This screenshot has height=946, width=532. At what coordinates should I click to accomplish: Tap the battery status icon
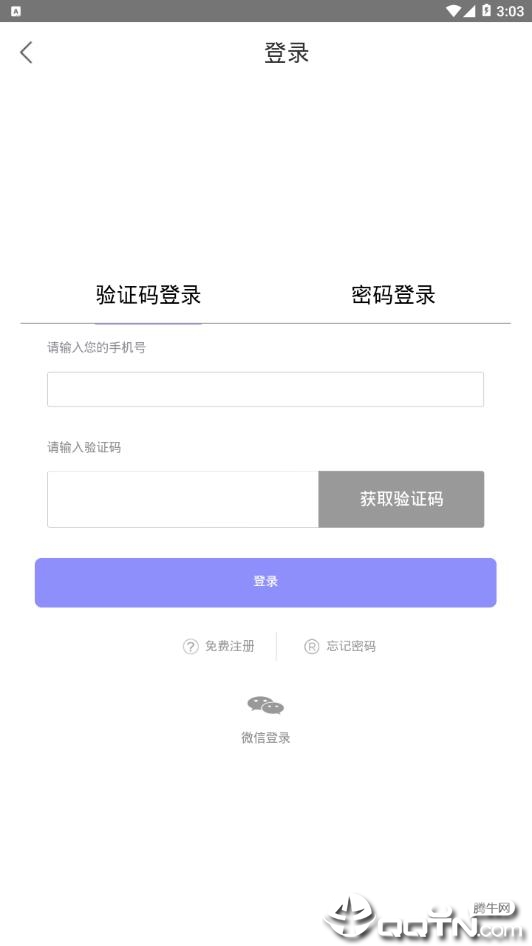(x=486, y=11)
